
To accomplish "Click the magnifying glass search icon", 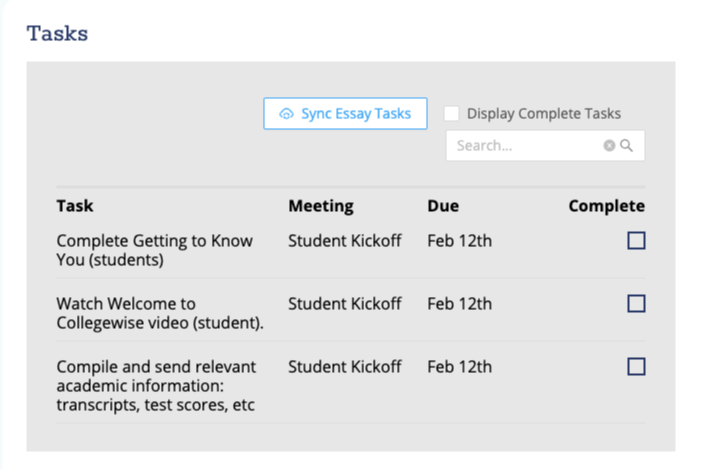I will click(x=627, y=146).
